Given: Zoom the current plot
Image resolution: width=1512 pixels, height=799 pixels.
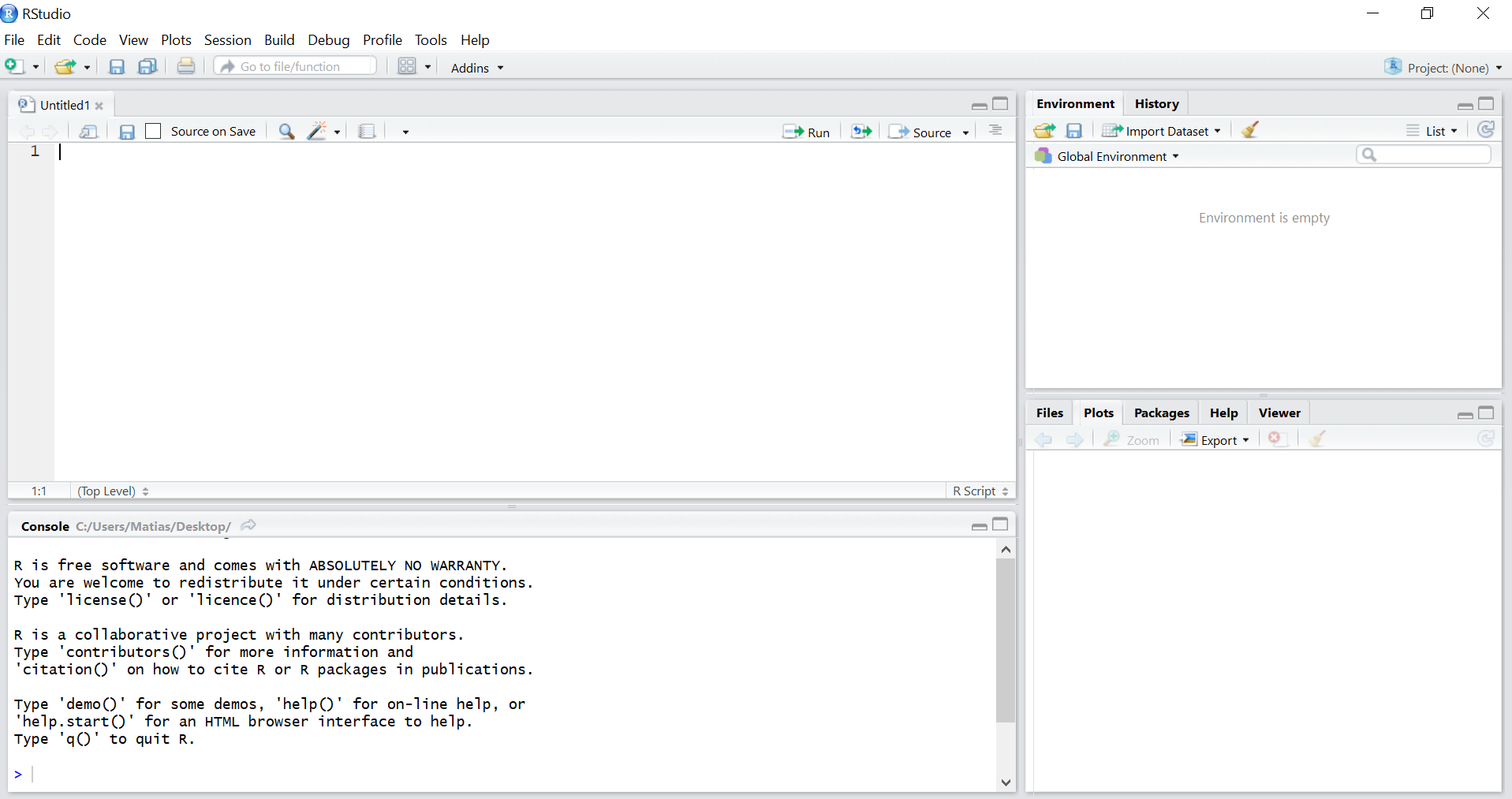Looking at the screenshot, I should click(1133, 439).
